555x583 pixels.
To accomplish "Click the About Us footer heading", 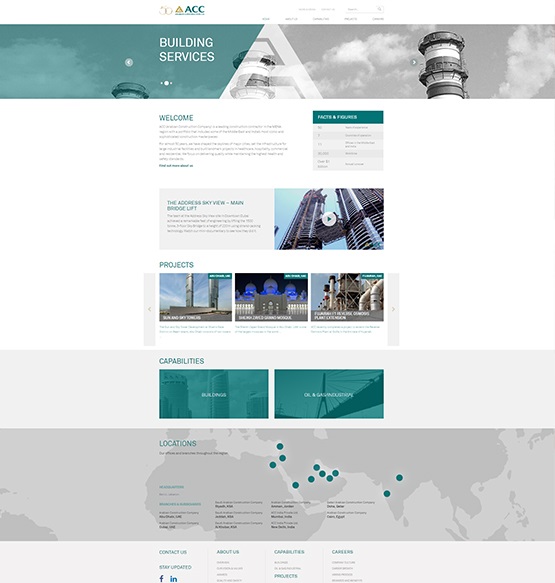I will coord(228,552).
